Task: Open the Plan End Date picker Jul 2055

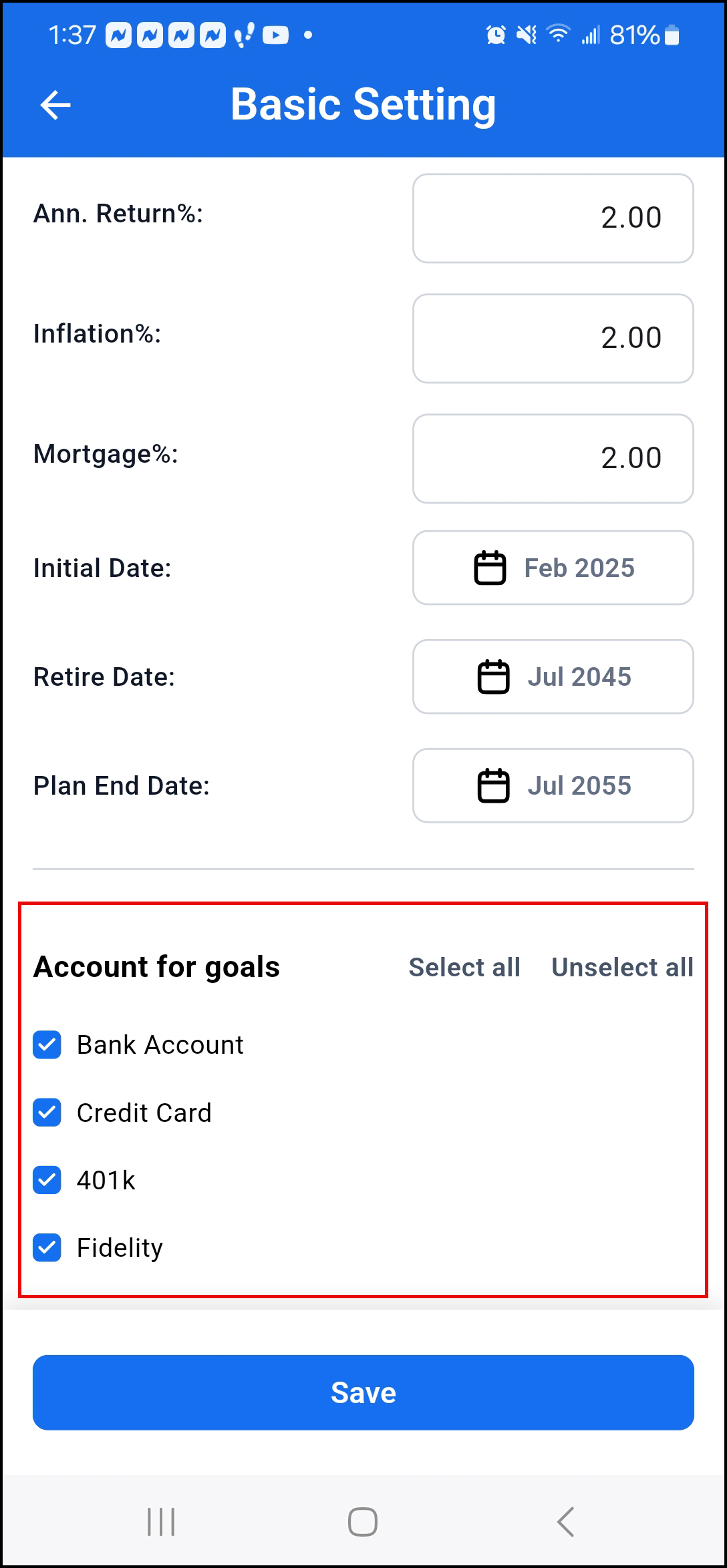Action: click(553, 786)
